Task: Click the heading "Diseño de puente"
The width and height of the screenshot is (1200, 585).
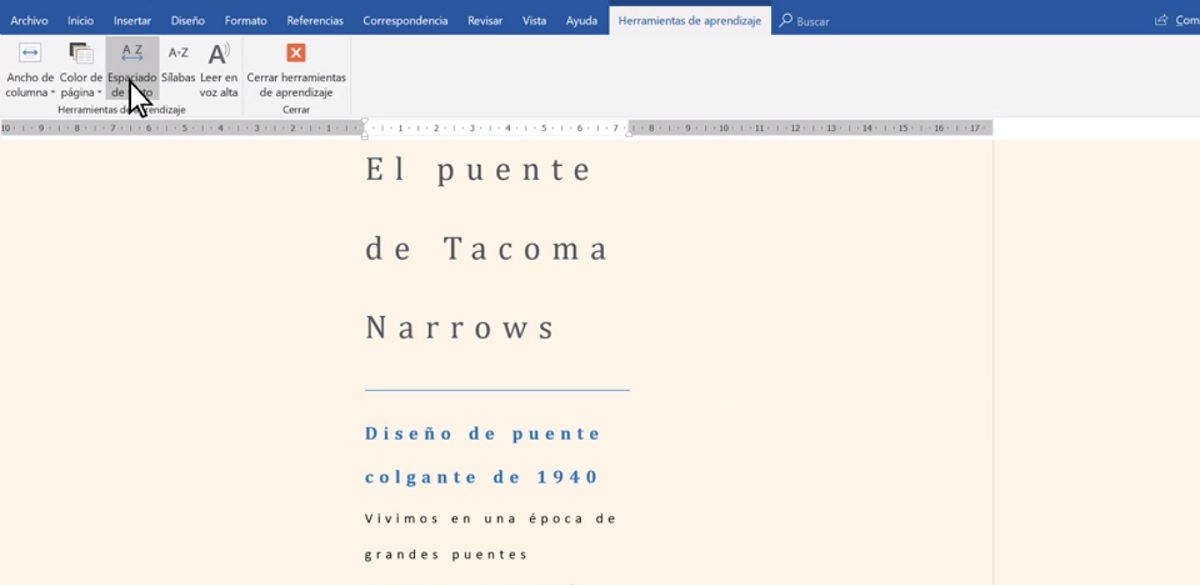Action: click(482, 434)
